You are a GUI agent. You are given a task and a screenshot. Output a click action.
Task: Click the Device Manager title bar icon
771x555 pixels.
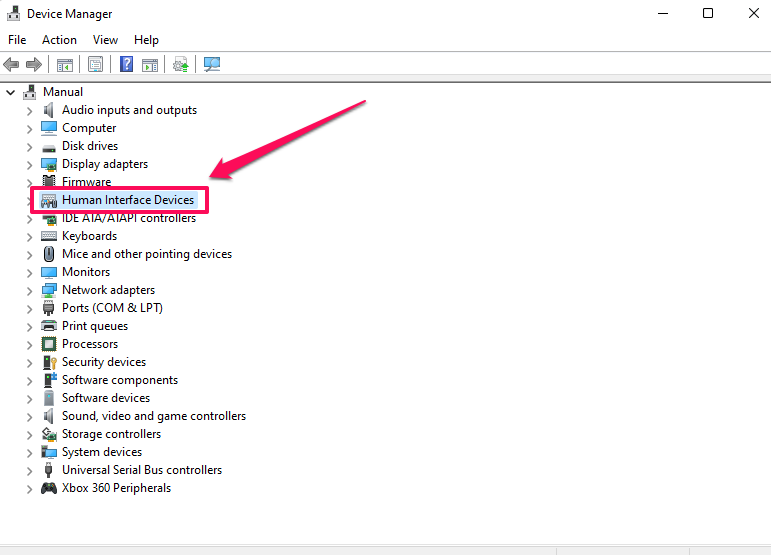13,13
